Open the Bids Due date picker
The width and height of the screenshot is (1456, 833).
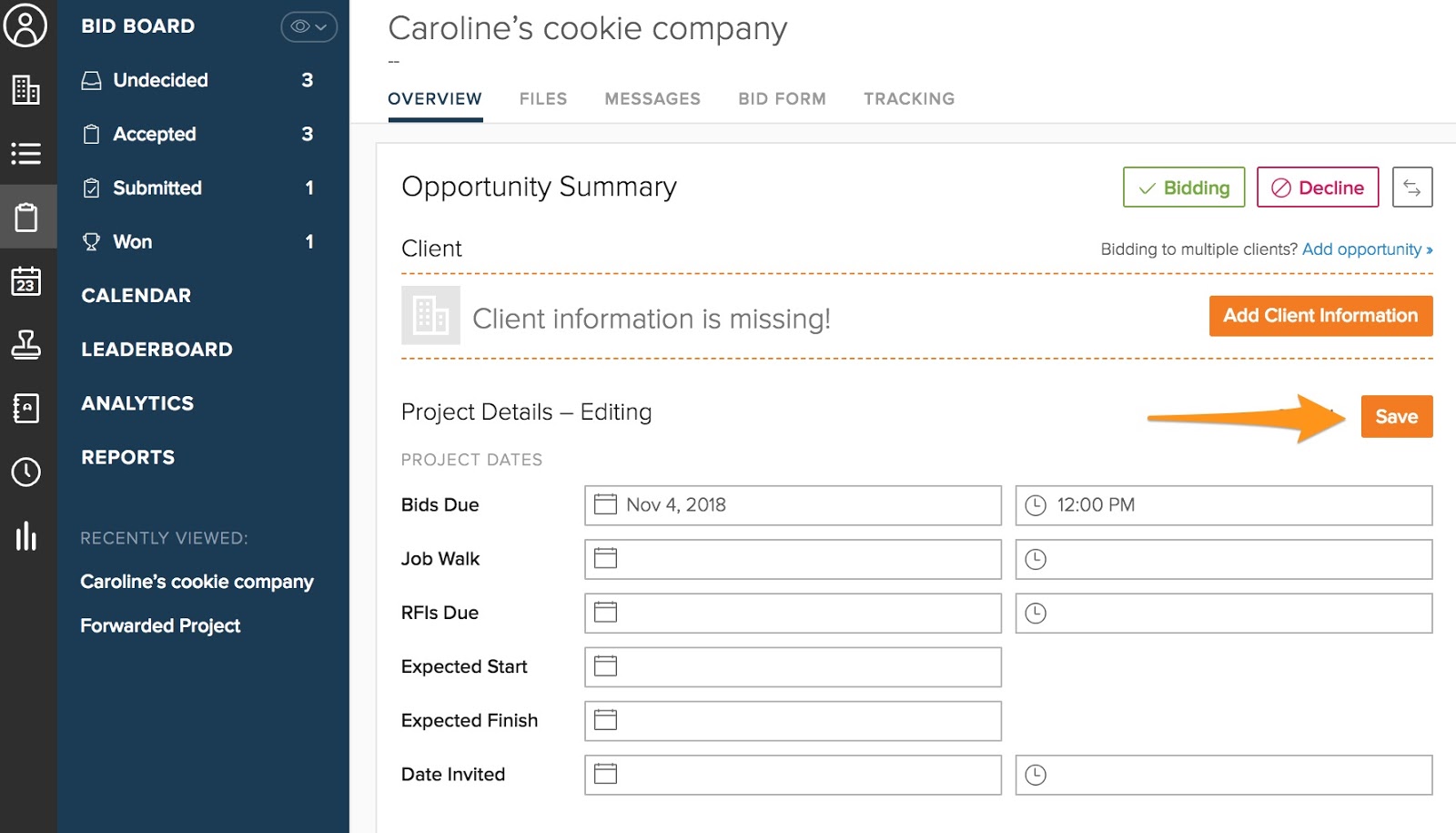(792, 505)
